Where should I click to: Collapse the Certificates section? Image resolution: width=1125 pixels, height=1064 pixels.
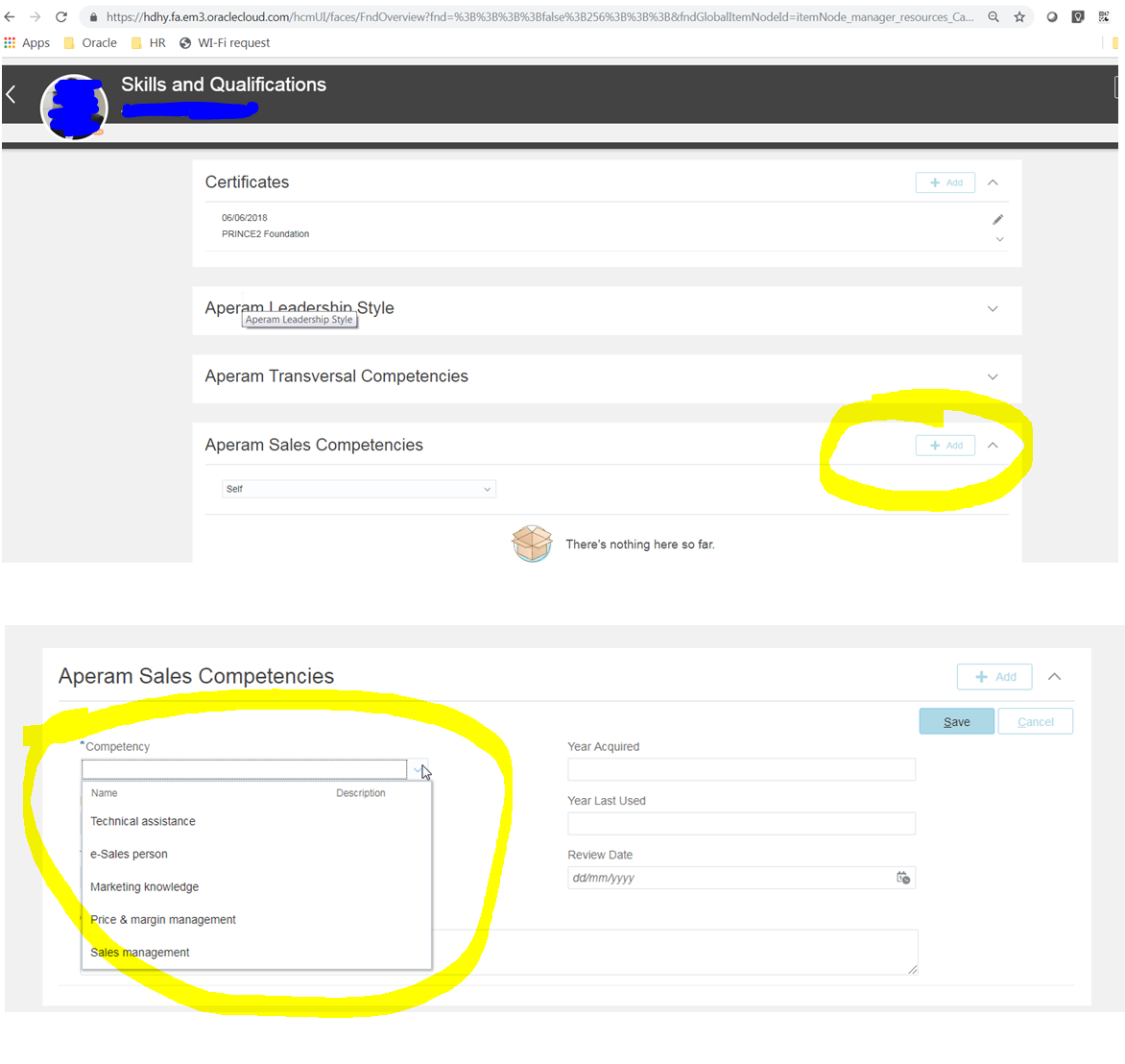coord(993,182)
